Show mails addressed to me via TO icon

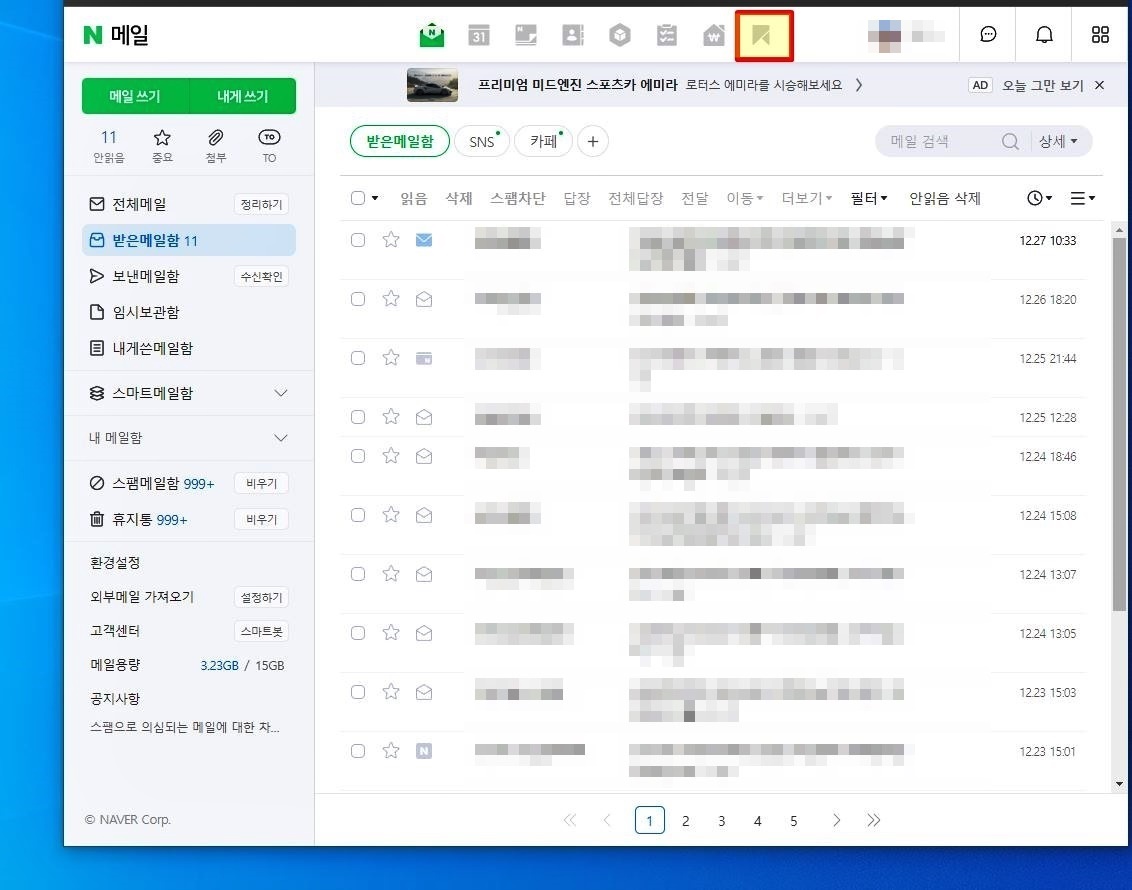(x=269, y=145)
